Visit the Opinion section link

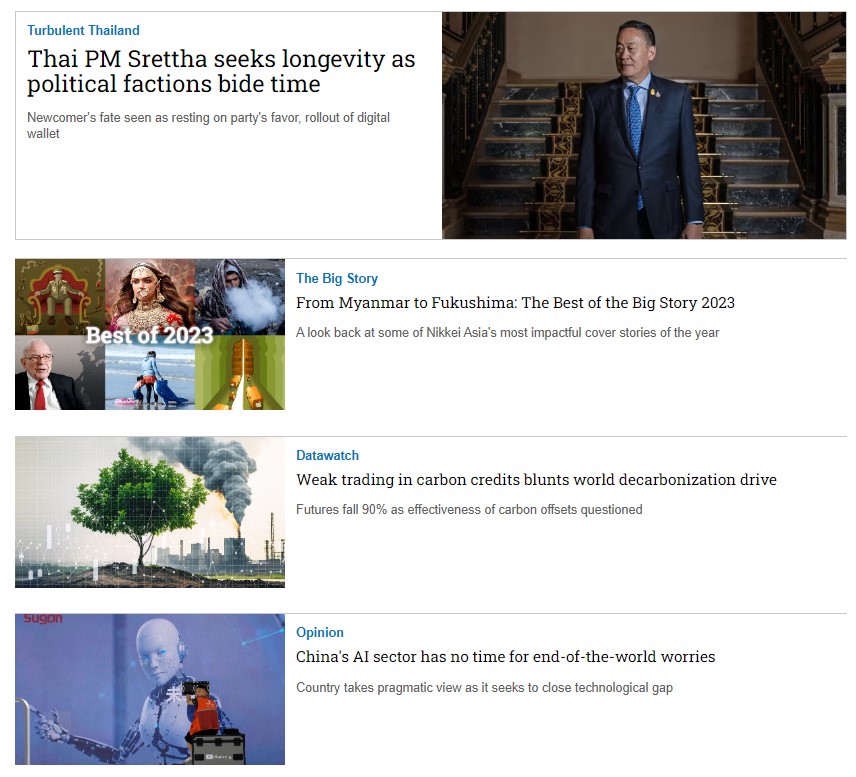point(320,632)
